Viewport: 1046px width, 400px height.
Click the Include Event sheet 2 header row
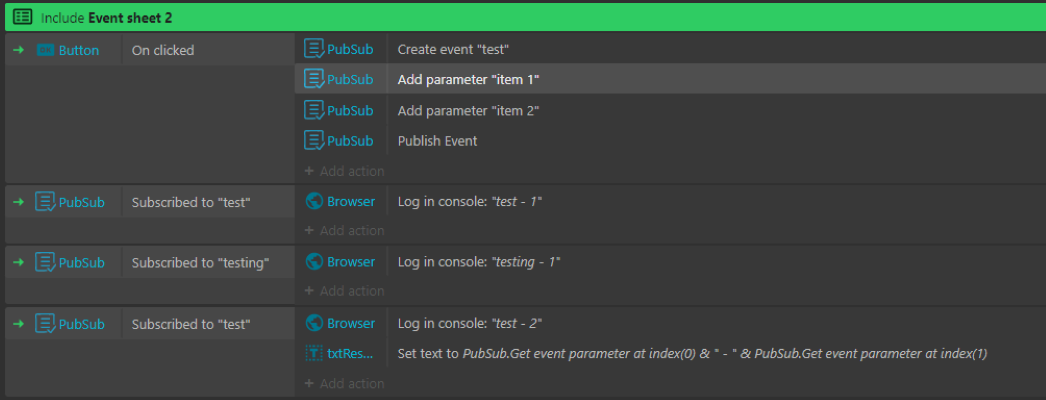click(500, 17)
